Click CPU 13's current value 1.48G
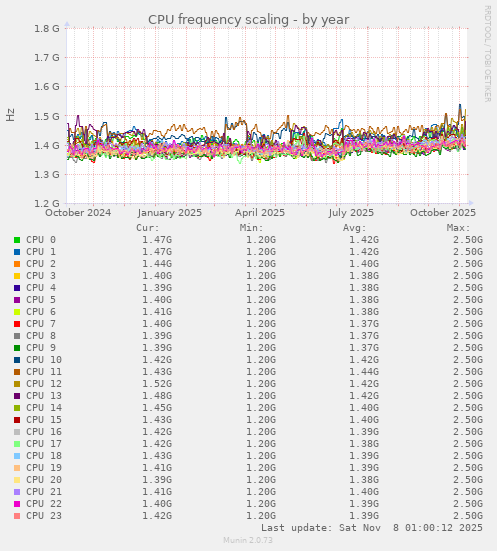The height and width of the screenshot is (551, 497). coord(157,396)
